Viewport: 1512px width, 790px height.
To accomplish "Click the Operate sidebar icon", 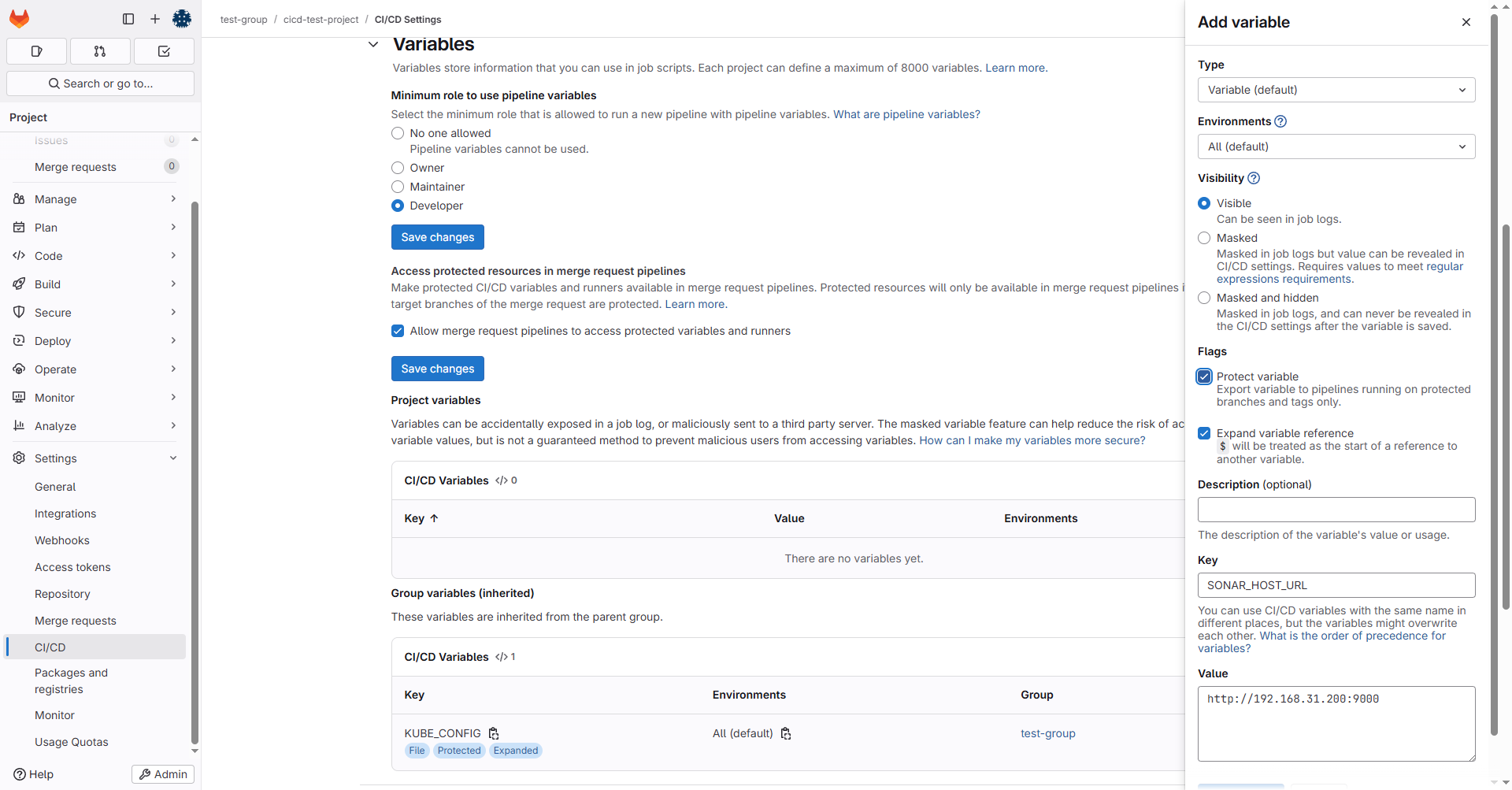I will (x=19, y=369).
